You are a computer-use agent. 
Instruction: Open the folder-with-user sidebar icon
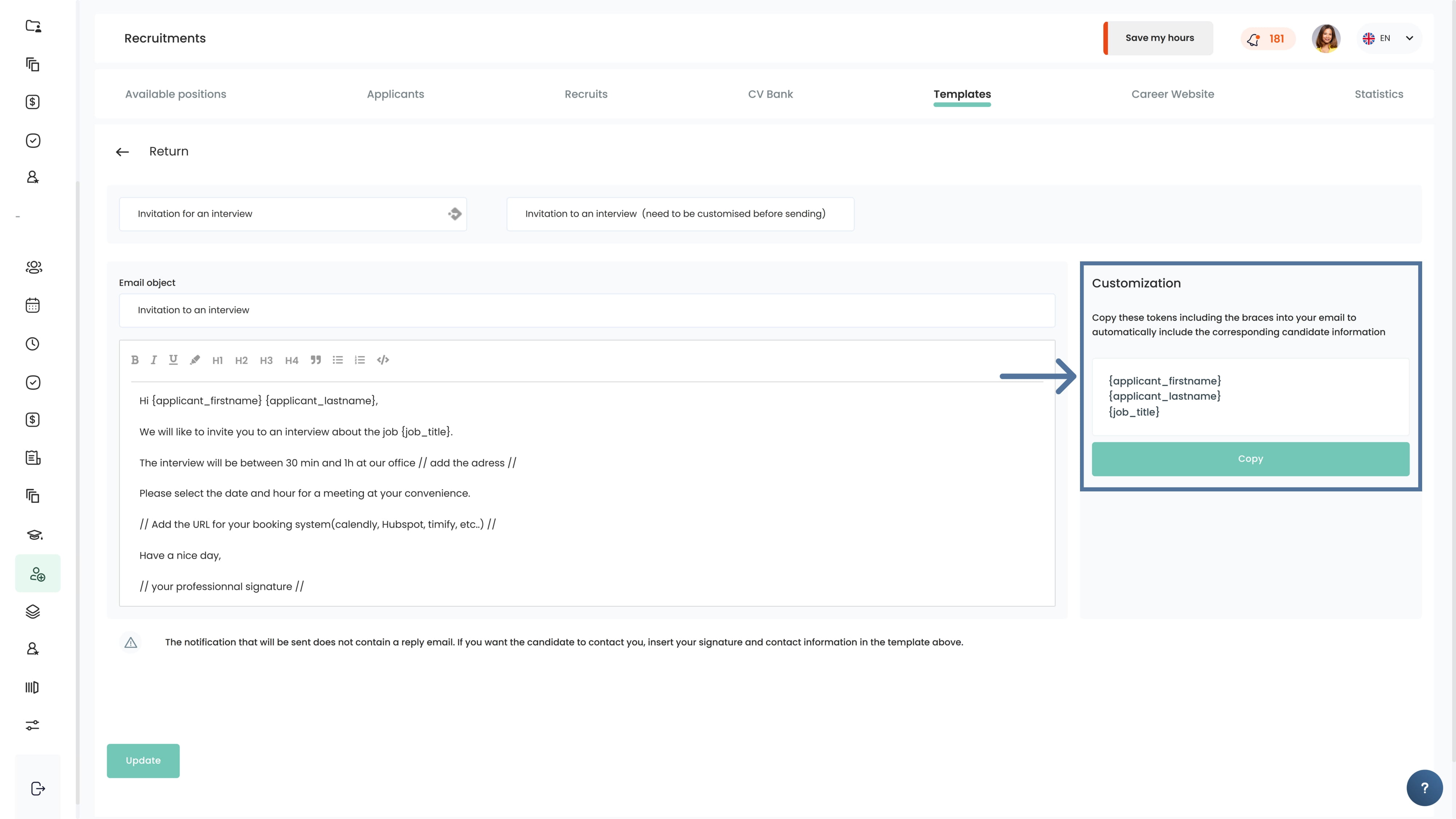point(33,26)
